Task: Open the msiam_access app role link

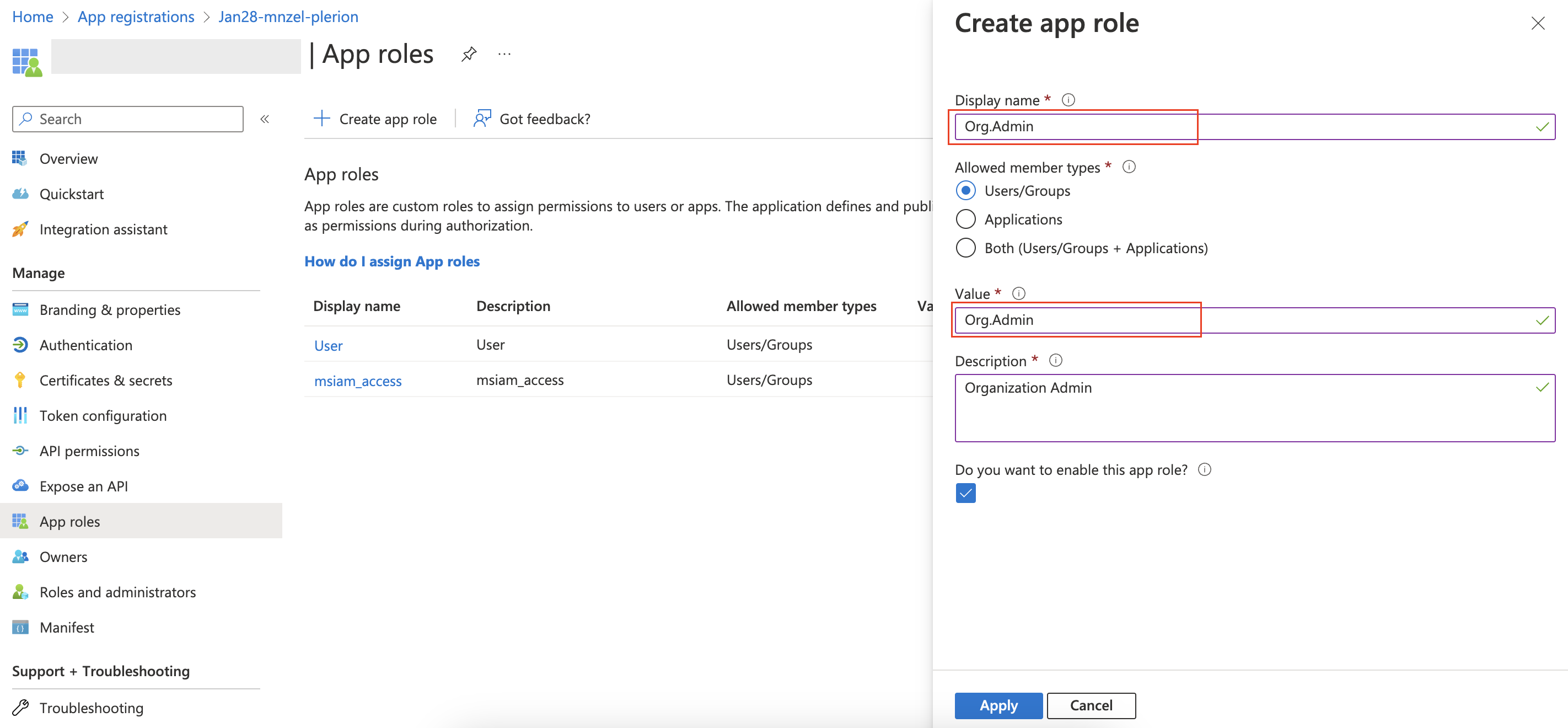Action: 358,381
